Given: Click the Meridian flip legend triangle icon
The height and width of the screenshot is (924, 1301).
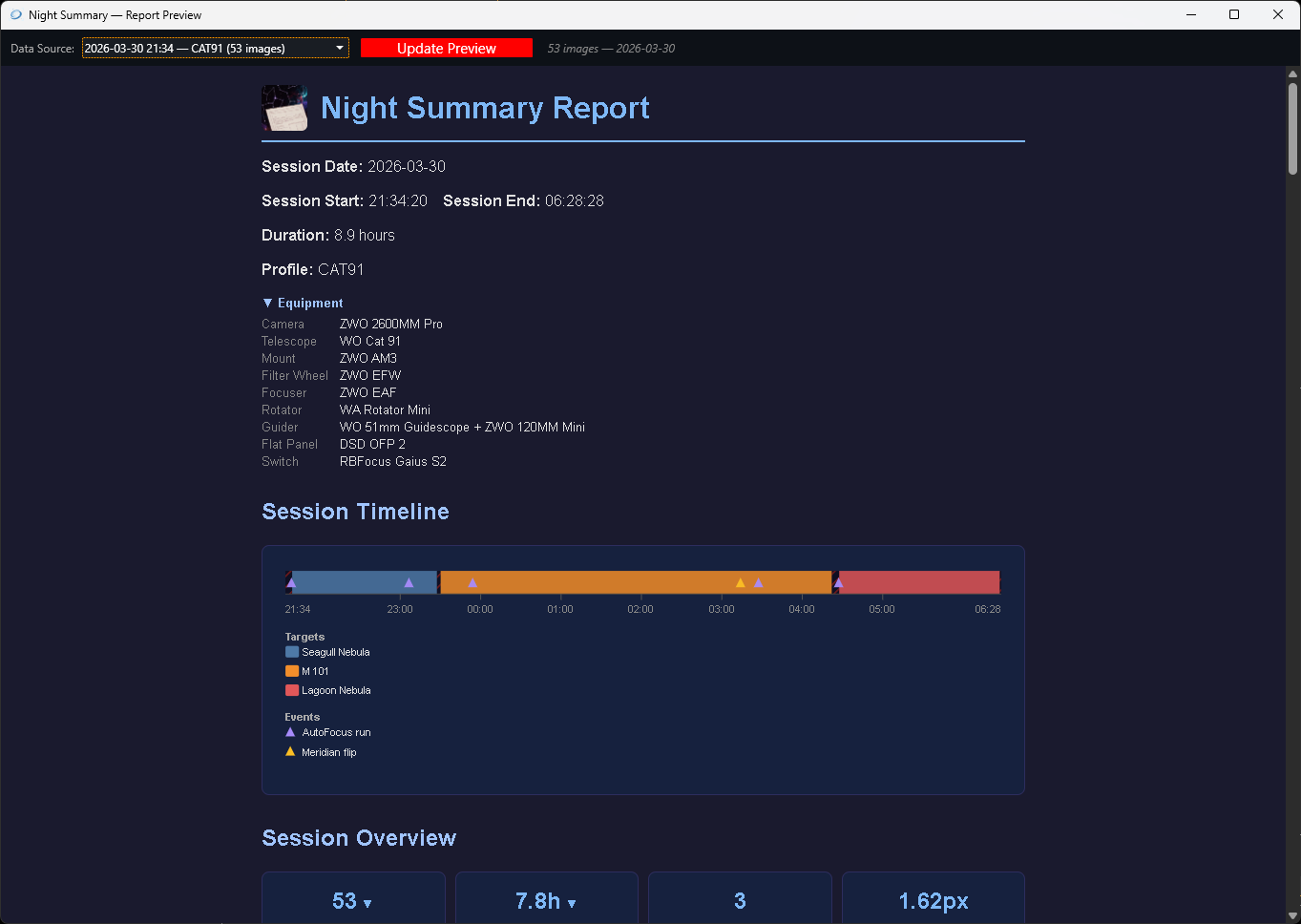Looking at the screenshot, I should pyautogui.click(x=289, y=750).
